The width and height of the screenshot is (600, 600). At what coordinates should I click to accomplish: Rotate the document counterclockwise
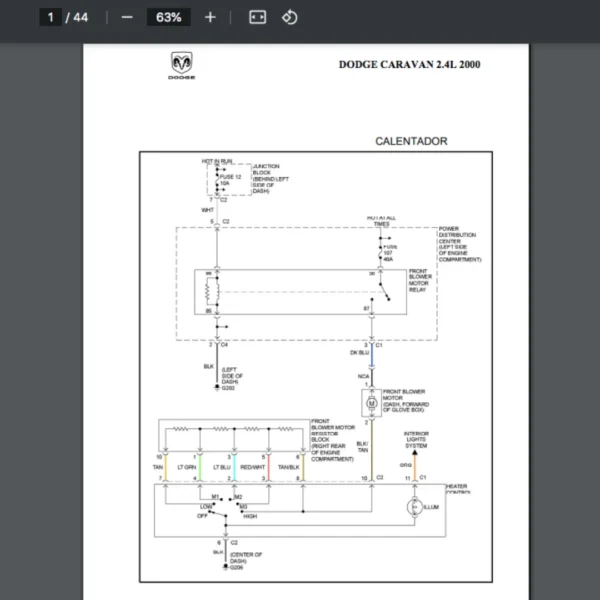[289, 17]
